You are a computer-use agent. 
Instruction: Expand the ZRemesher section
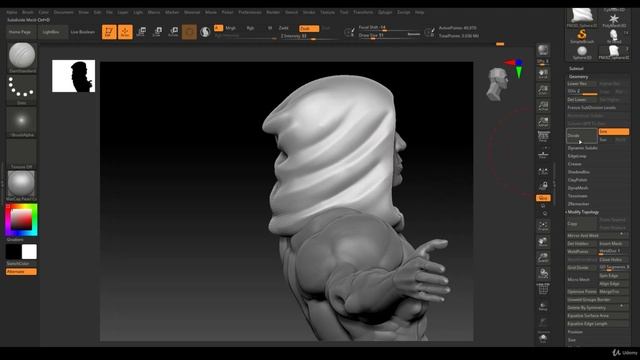pos(578,204)
